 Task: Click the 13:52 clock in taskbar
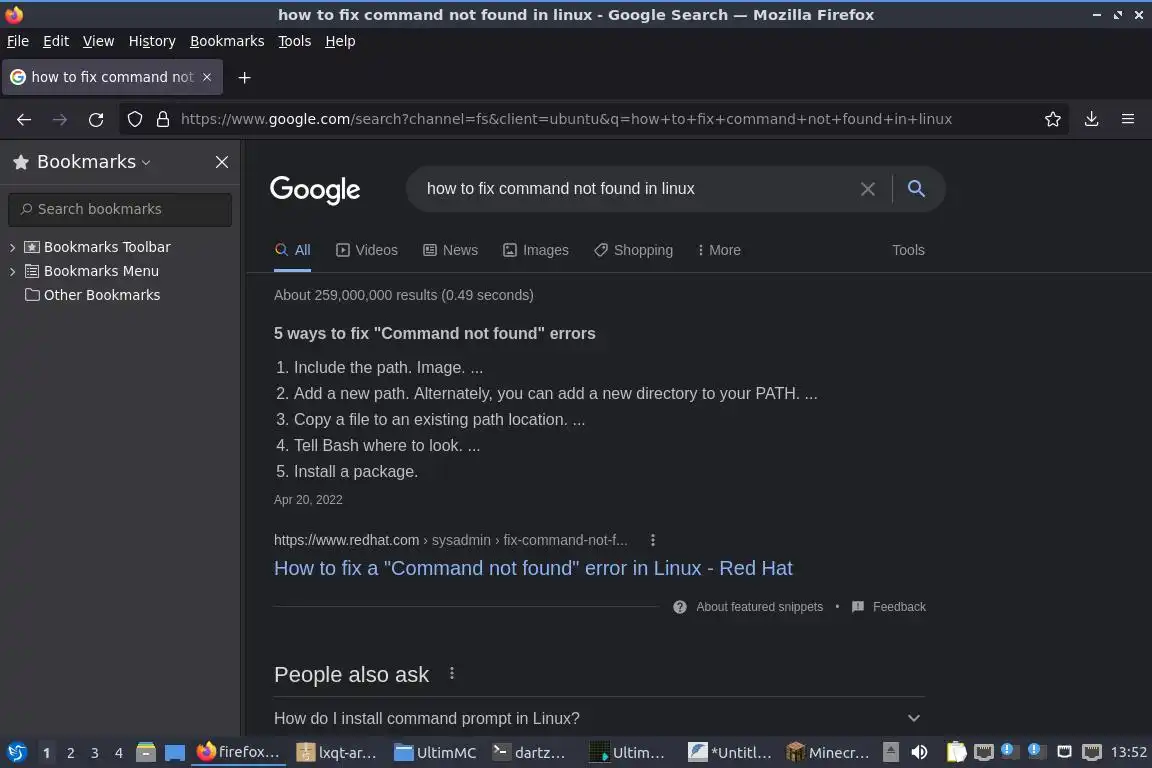click(x=1128, y=752)
